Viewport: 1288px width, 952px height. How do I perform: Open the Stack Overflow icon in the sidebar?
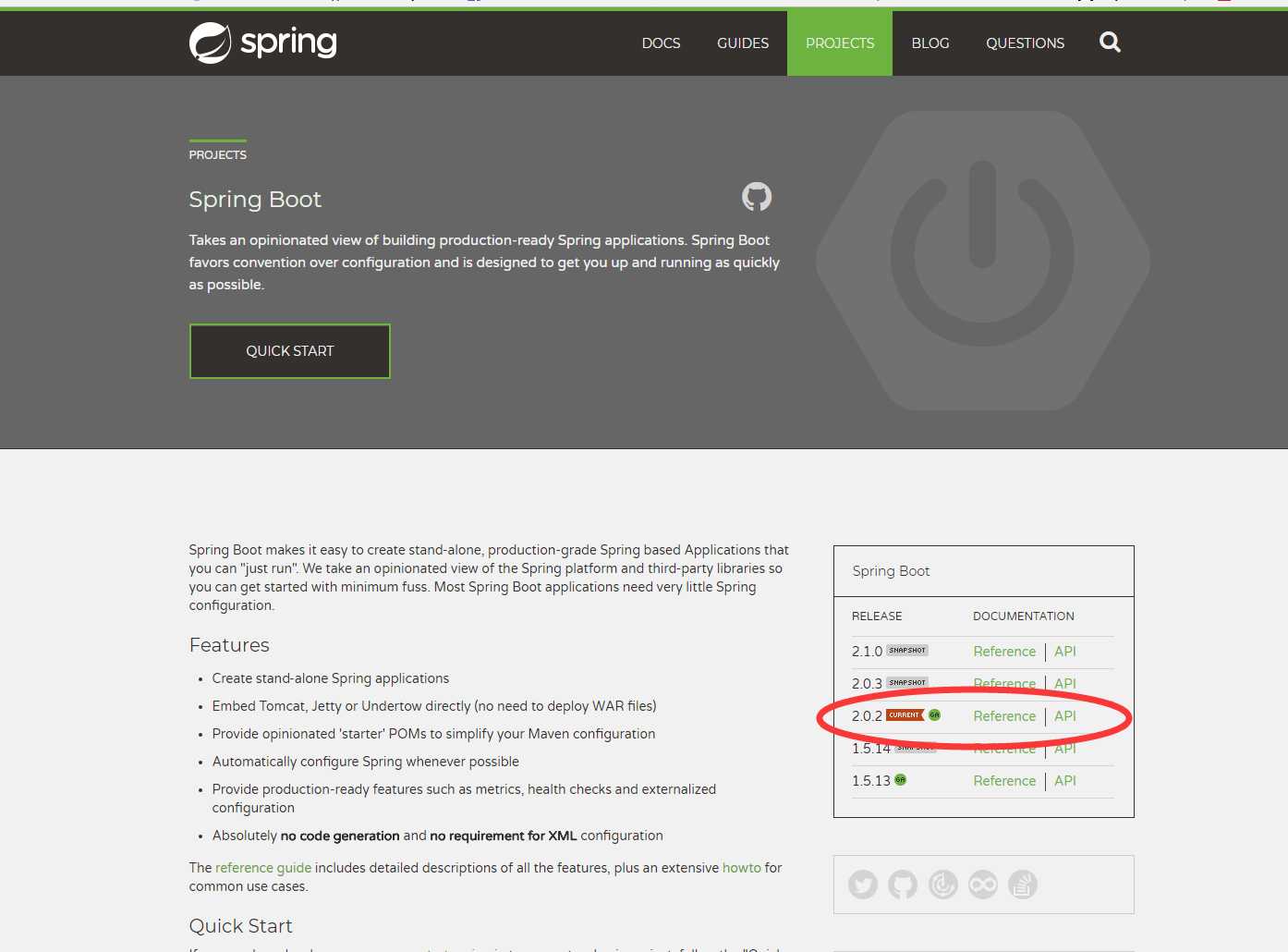point(1023,885)
